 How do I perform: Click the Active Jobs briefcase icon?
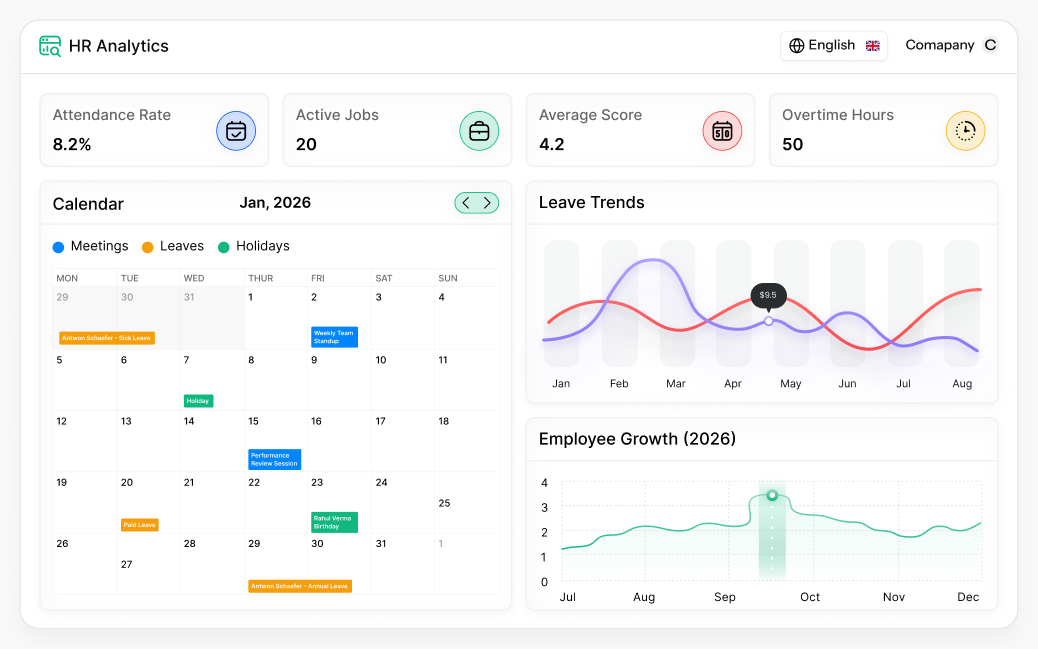coord(479,130)
